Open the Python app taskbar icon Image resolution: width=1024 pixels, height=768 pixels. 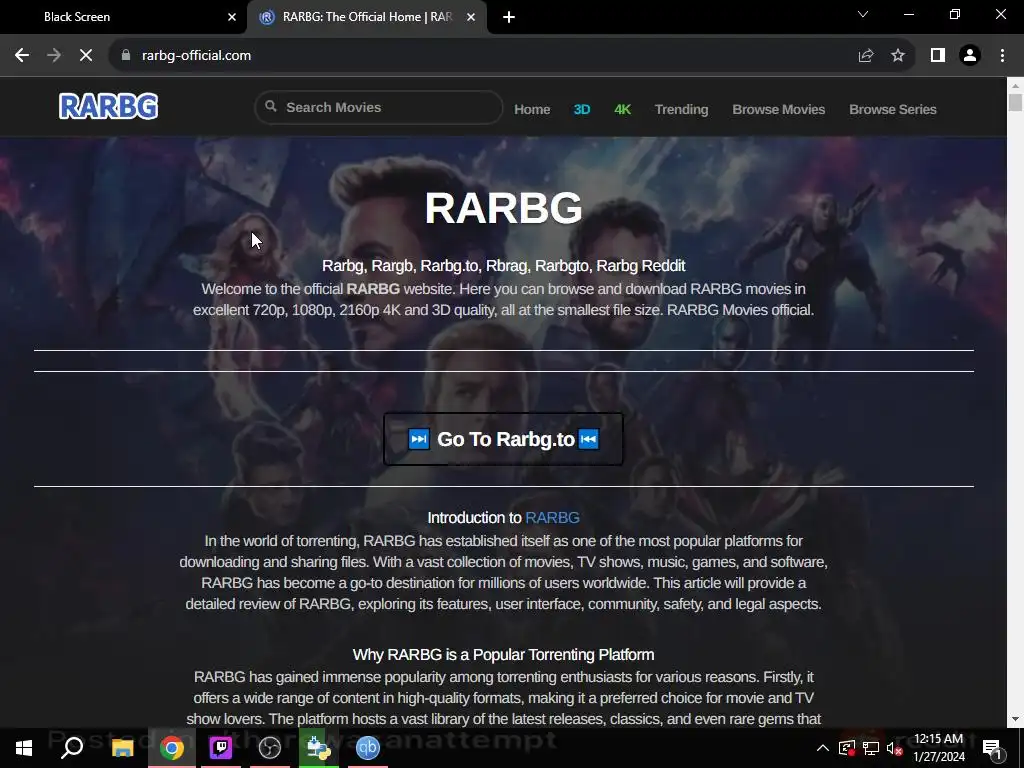[319, 748]
